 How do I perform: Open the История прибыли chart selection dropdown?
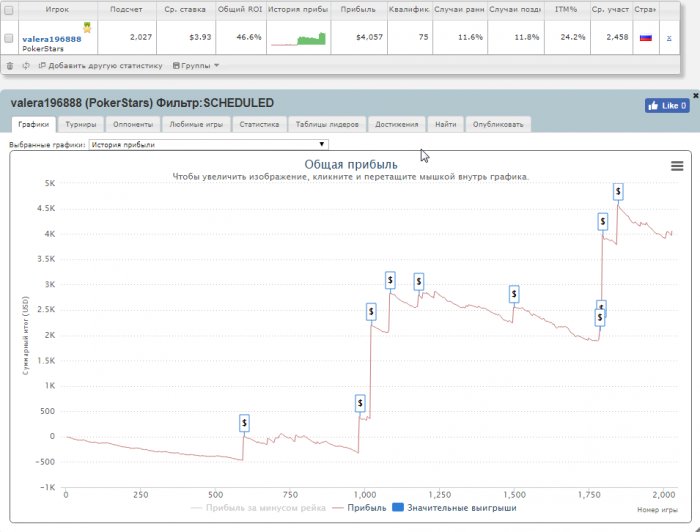click(x=208, y=145)
